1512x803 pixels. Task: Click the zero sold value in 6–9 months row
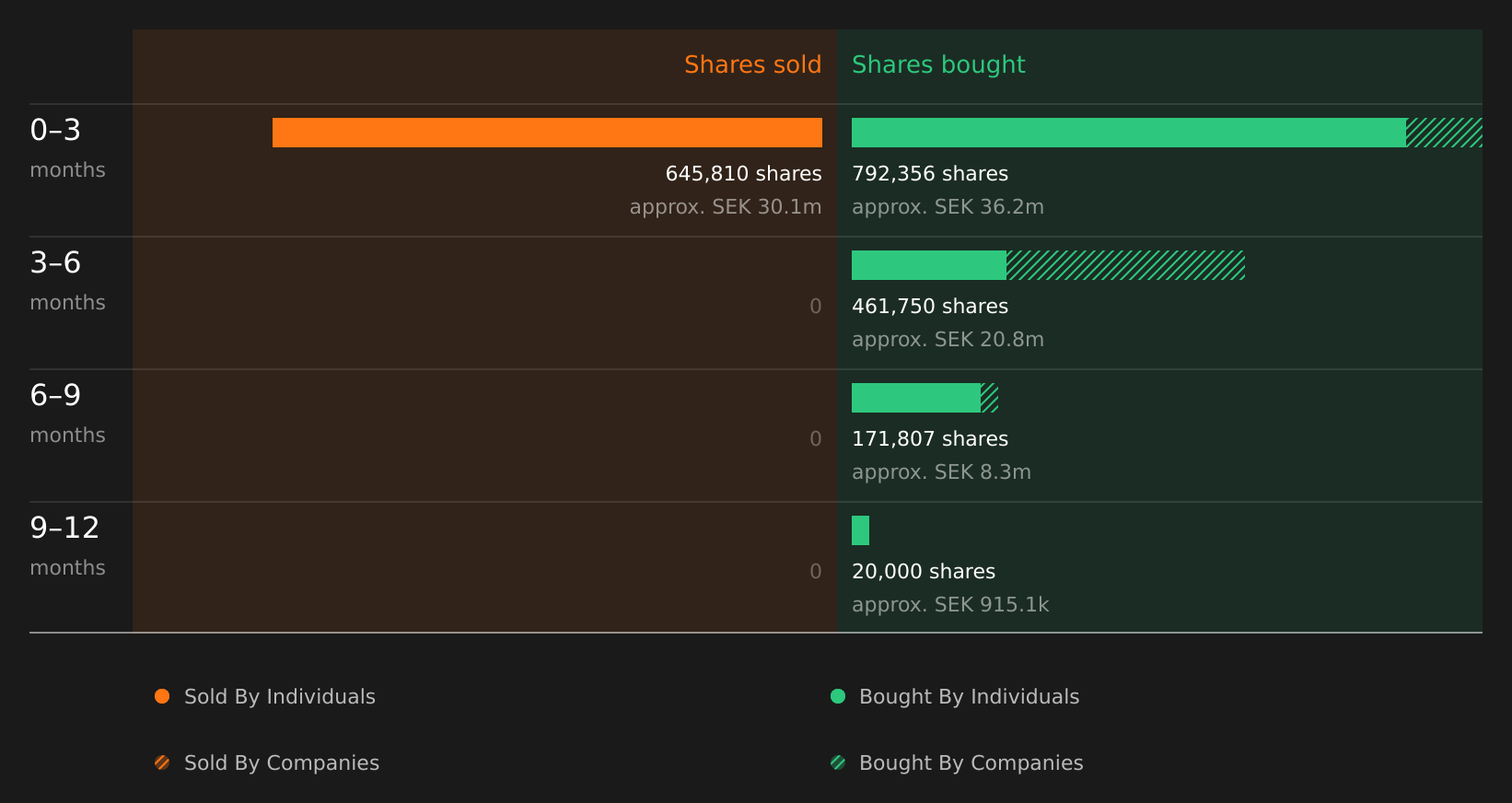(816, 439)
